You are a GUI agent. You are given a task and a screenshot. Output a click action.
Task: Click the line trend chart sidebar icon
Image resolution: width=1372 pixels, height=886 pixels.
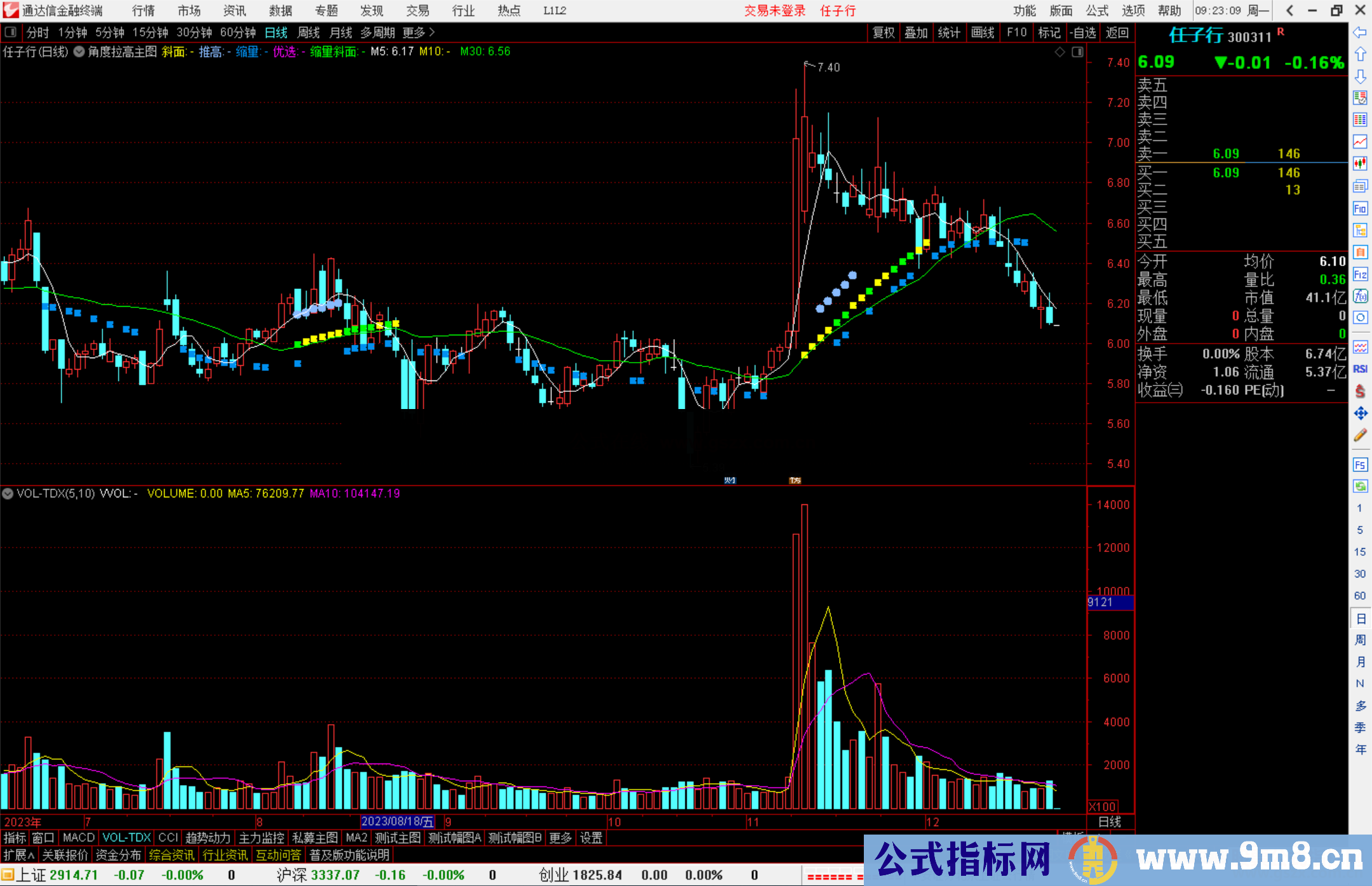pyautogui.click(x=1360, y=142)
